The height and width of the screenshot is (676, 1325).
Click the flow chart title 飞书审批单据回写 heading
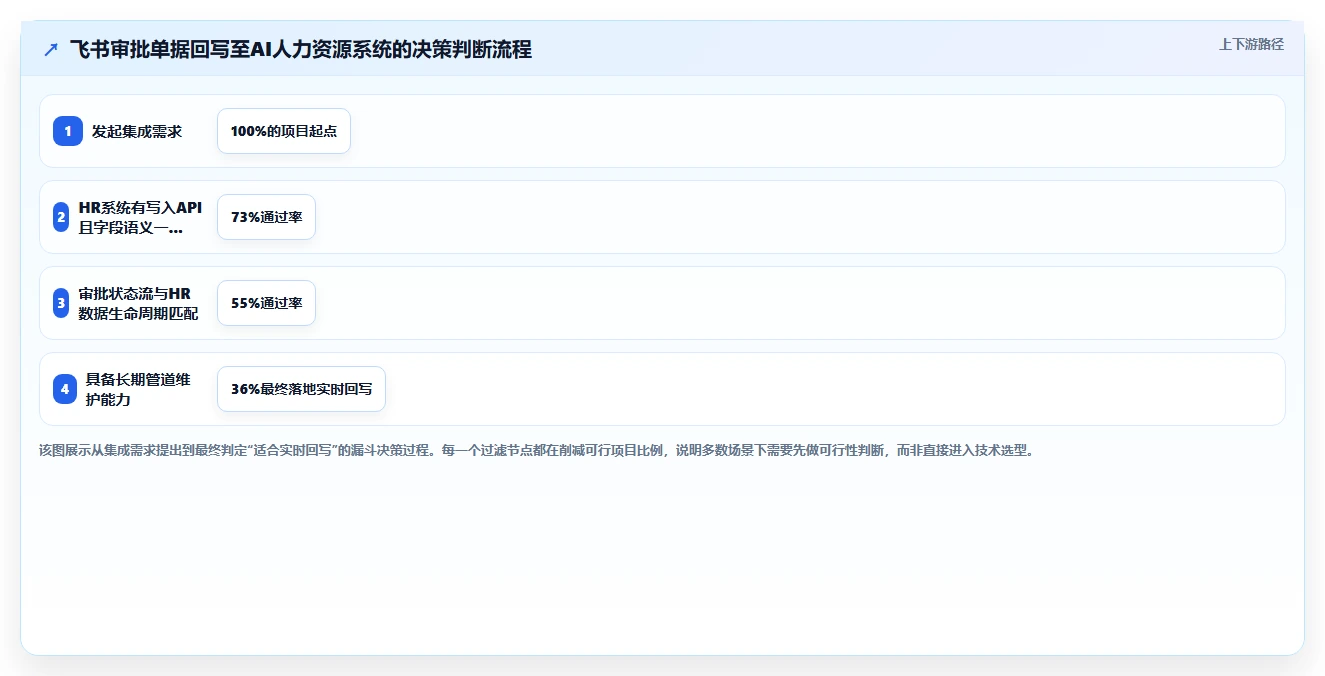[301, 49]
